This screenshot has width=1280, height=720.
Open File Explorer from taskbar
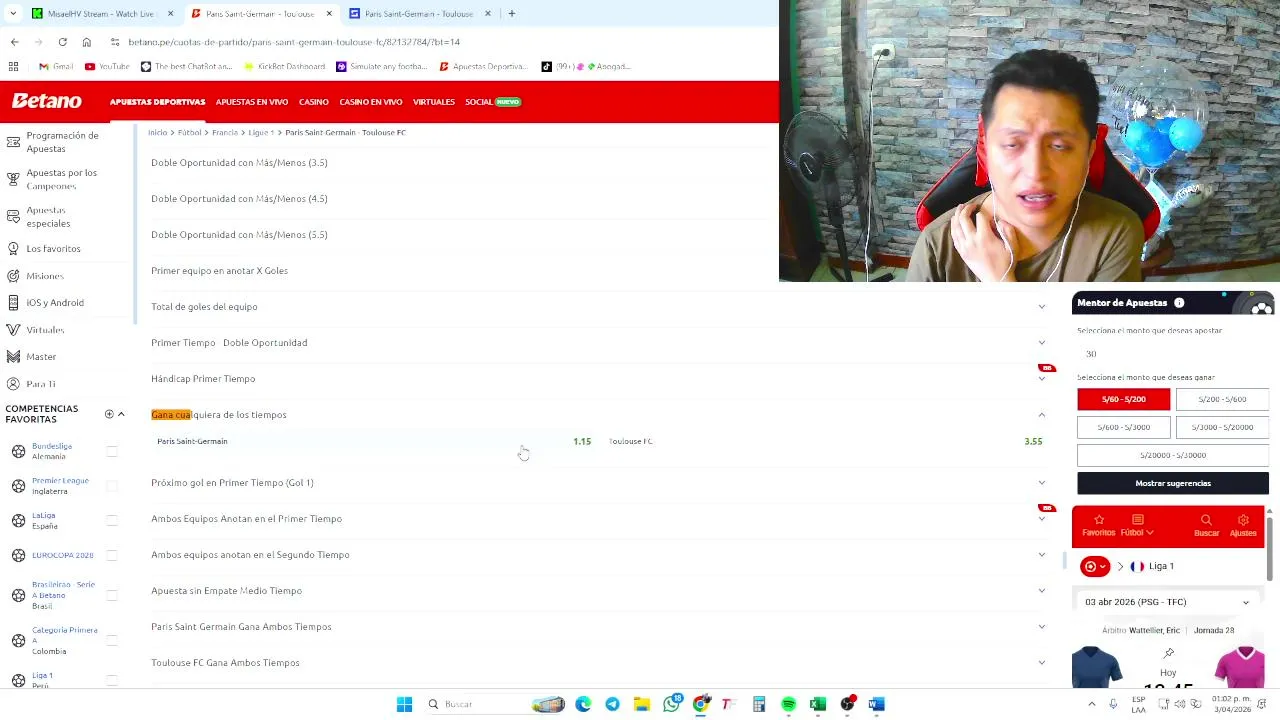pyautogui.click(x=642, y=704)
